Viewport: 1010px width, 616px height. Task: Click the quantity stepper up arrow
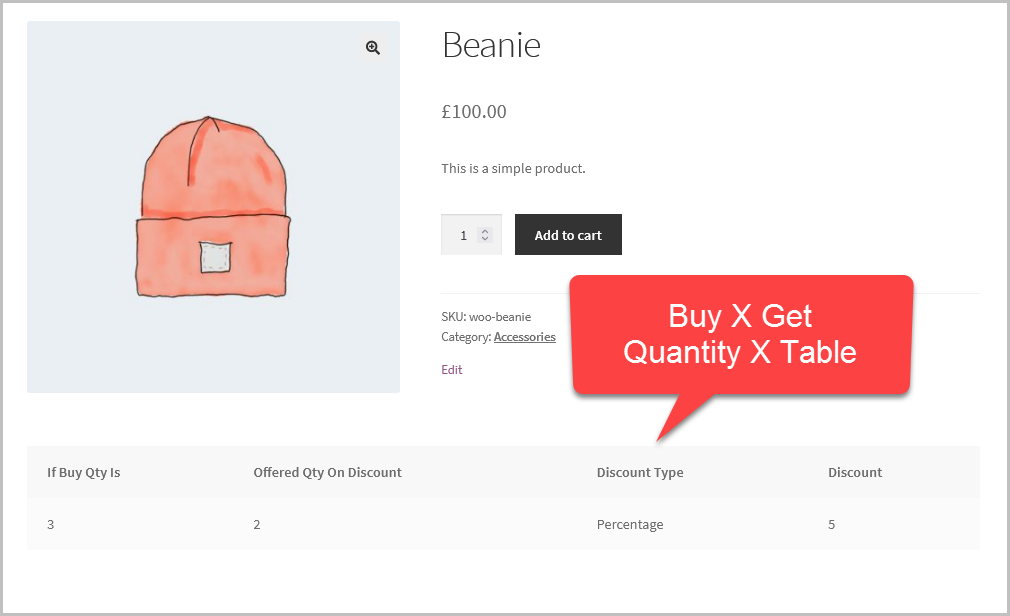(x=486, y=229)
